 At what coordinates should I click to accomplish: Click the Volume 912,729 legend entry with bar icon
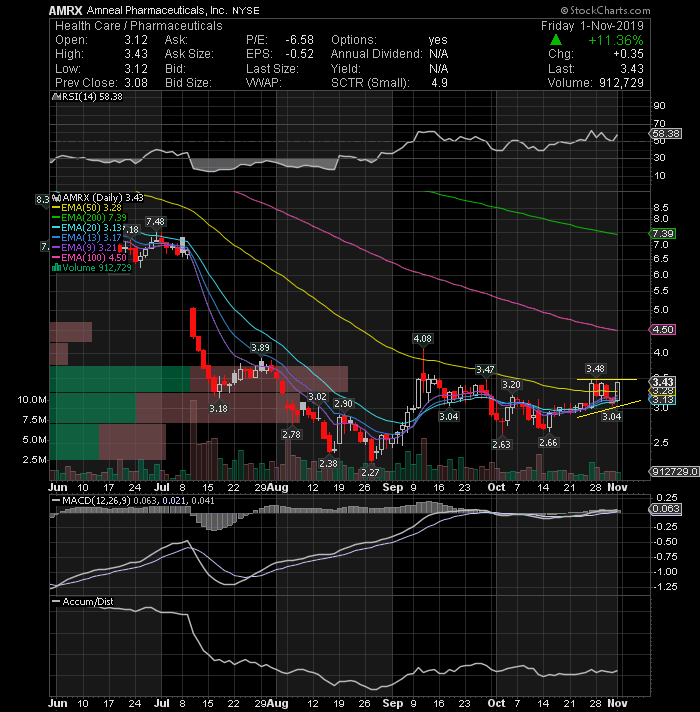[92, 267]
